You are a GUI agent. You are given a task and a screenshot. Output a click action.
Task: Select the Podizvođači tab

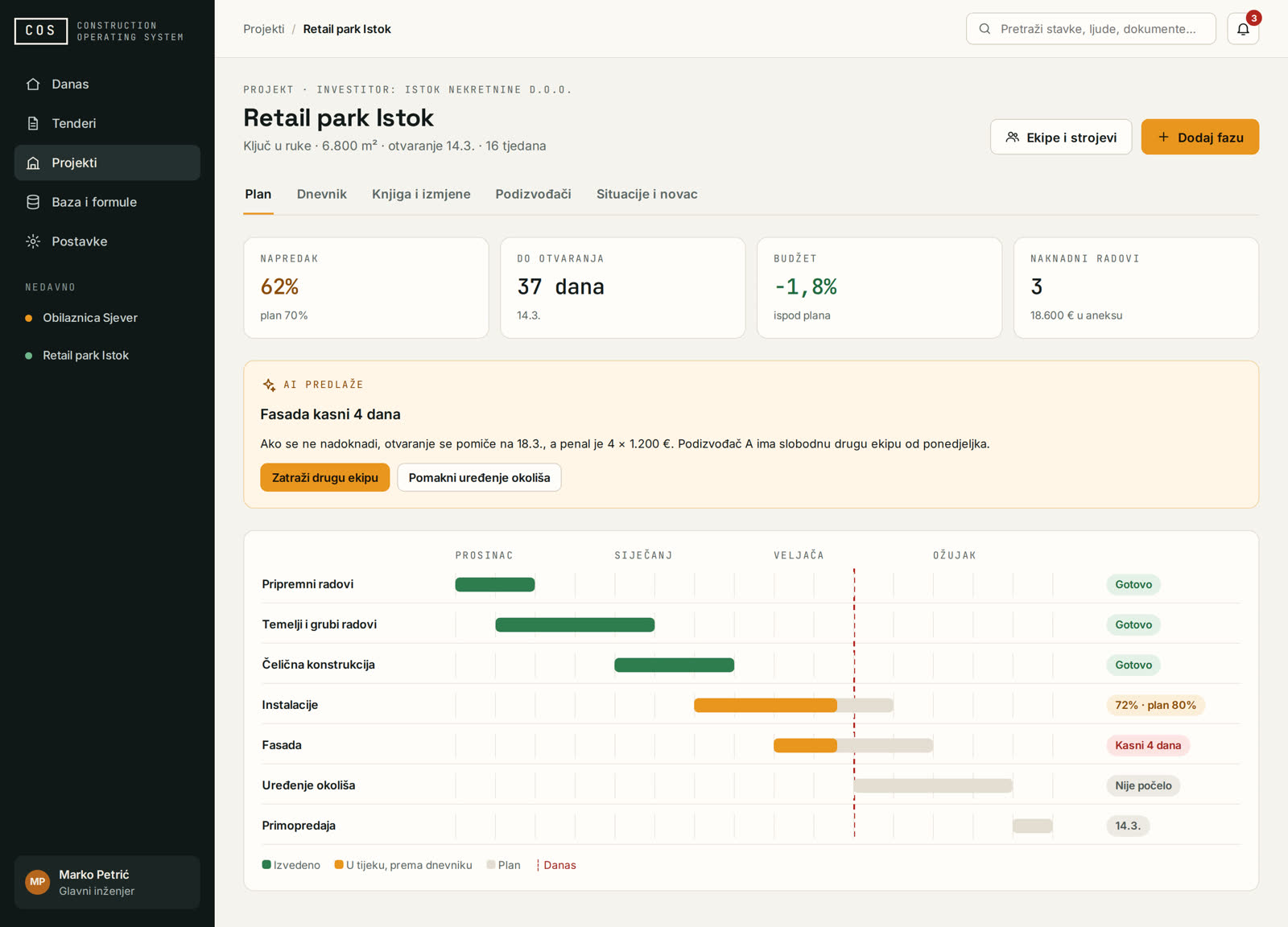pos(533,194)
